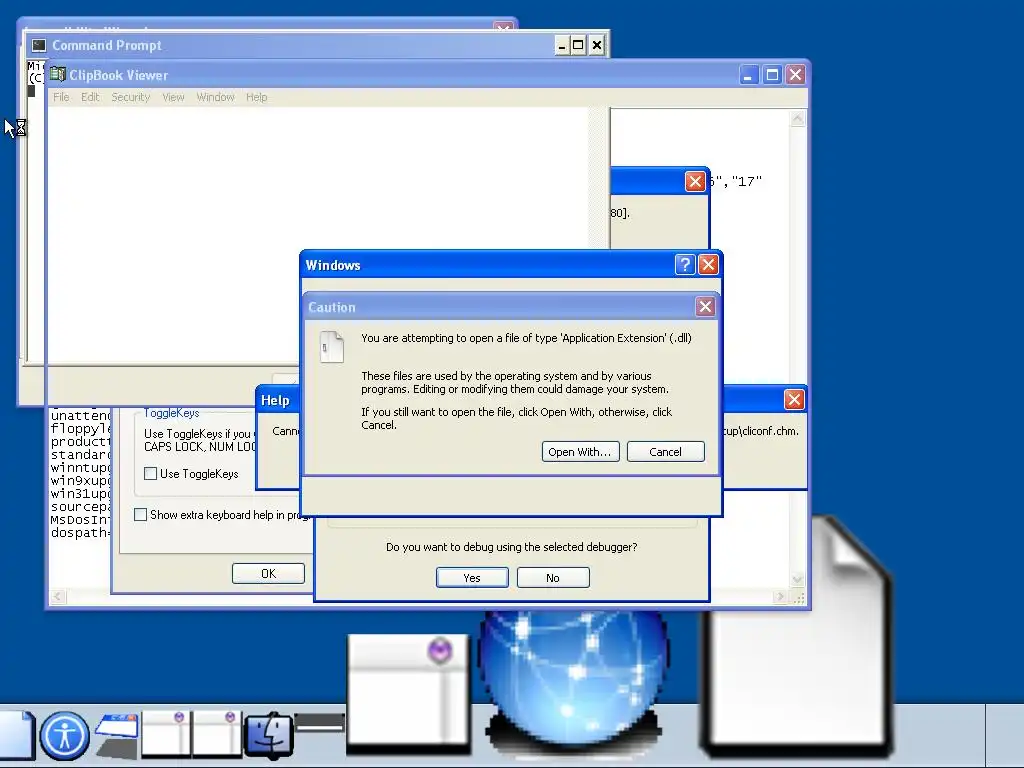Enable the Use ToggleKeys checkbox
Viewport: 1024px width, 768px height.
pyautogui.click(x=150, y=473)
